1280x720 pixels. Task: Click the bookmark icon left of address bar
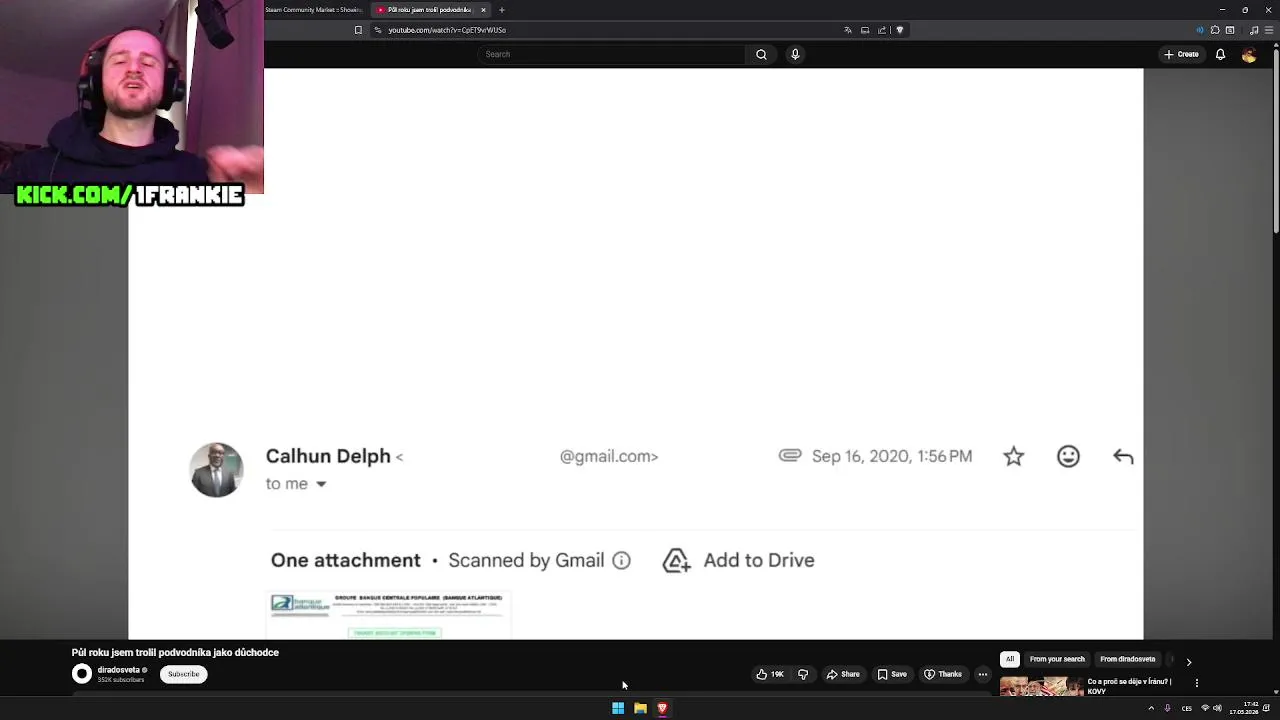point(358,30)
